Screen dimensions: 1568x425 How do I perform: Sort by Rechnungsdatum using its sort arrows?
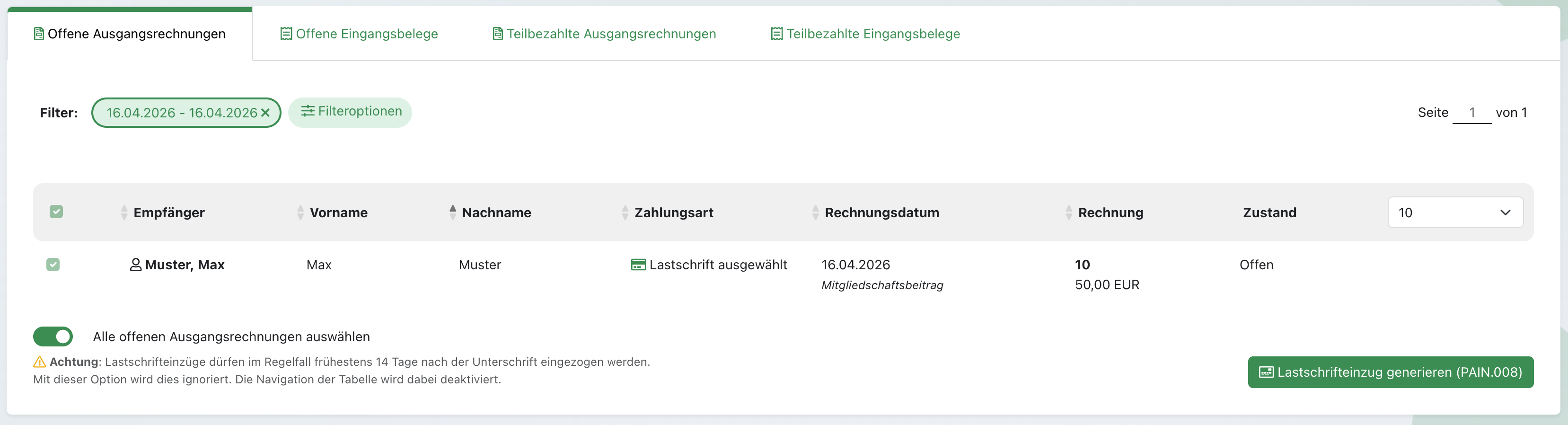click(815, 212)
